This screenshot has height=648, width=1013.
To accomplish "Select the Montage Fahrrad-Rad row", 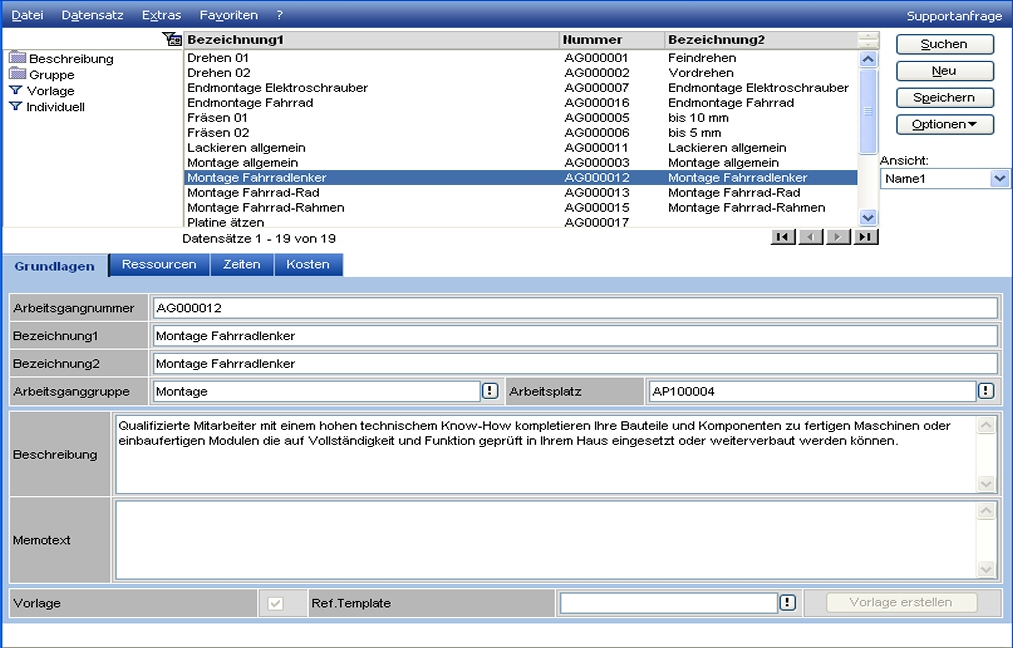I will point(521,193).
